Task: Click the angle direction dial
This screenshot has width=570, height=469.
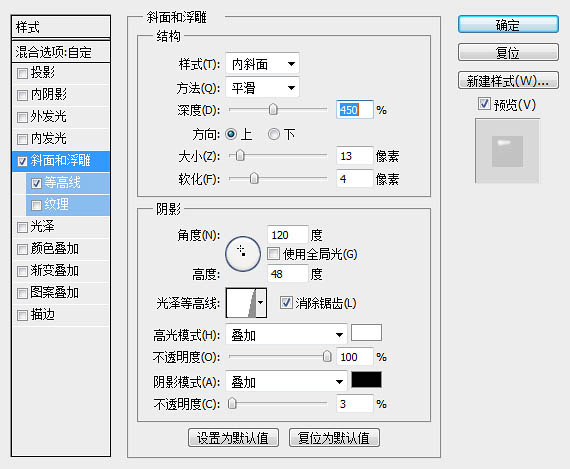Action: (x=243, y=254)
